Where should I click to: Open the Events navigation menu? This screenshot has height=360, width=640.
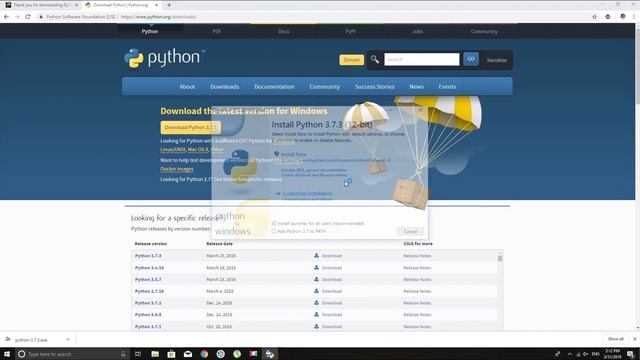[x=447, y=87]
